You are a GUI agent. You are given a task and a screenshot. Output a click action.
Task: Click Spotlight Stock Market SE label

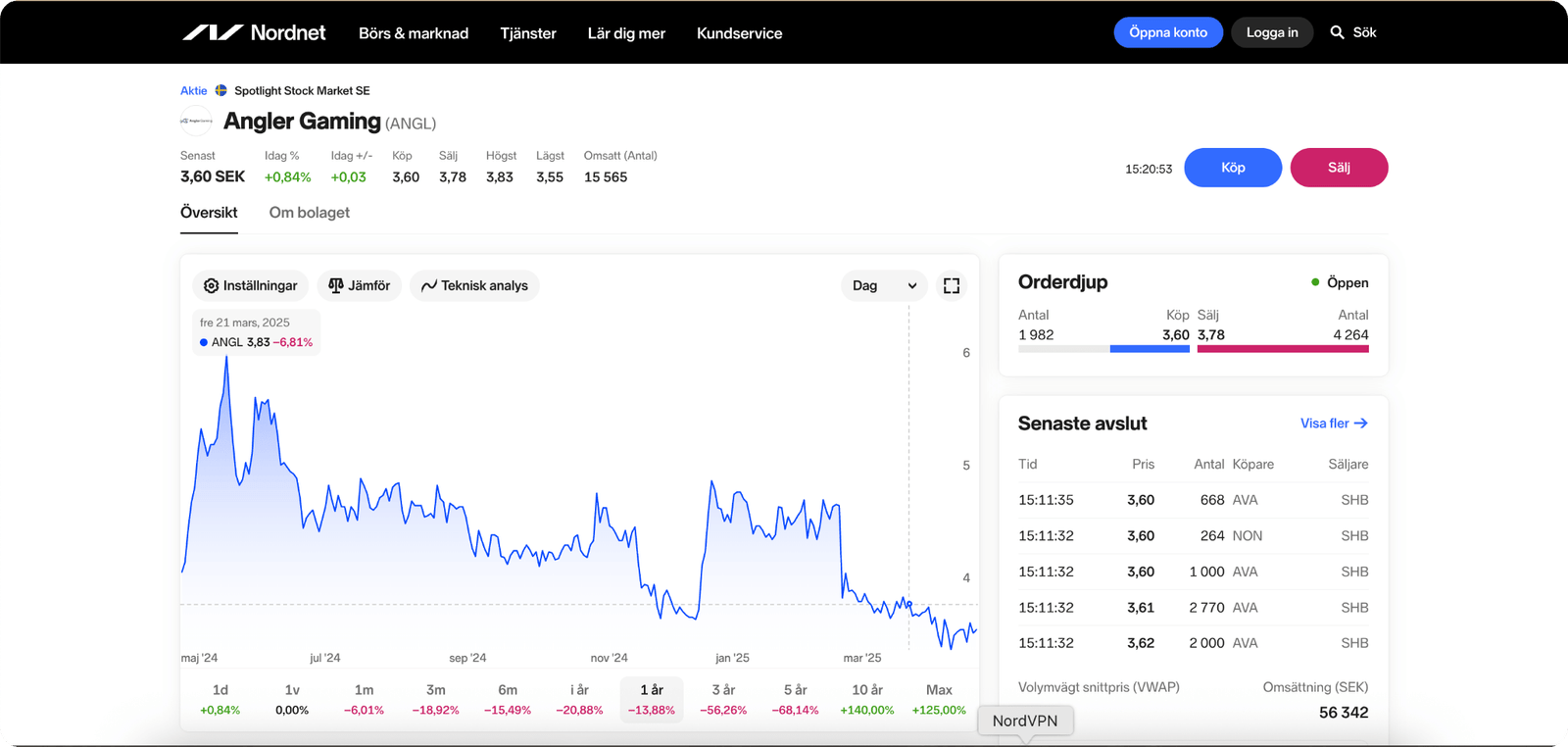[302, 90]
